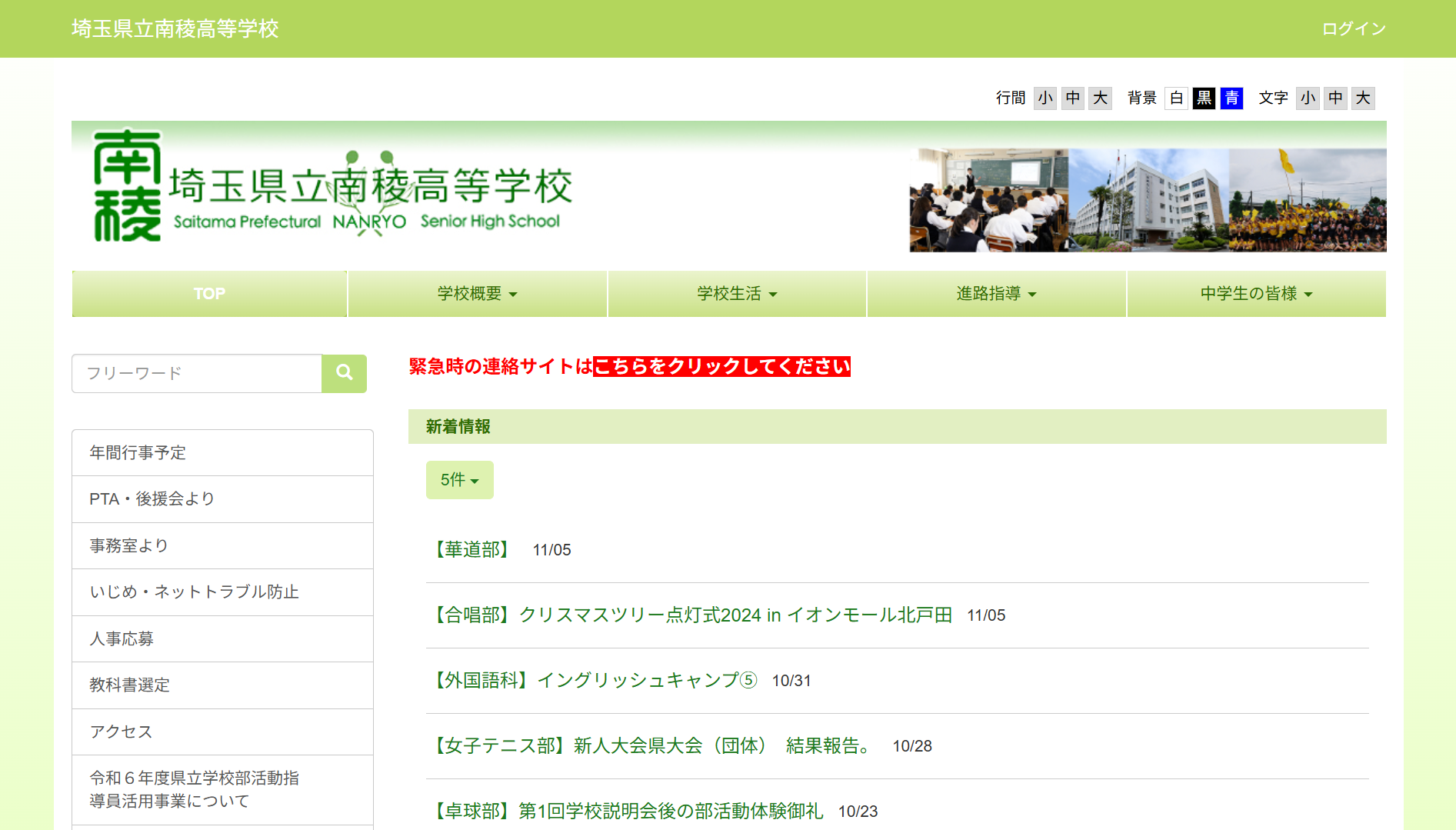Click the magnifier search button
The image size is (1456, 830).
coord(344,373)
